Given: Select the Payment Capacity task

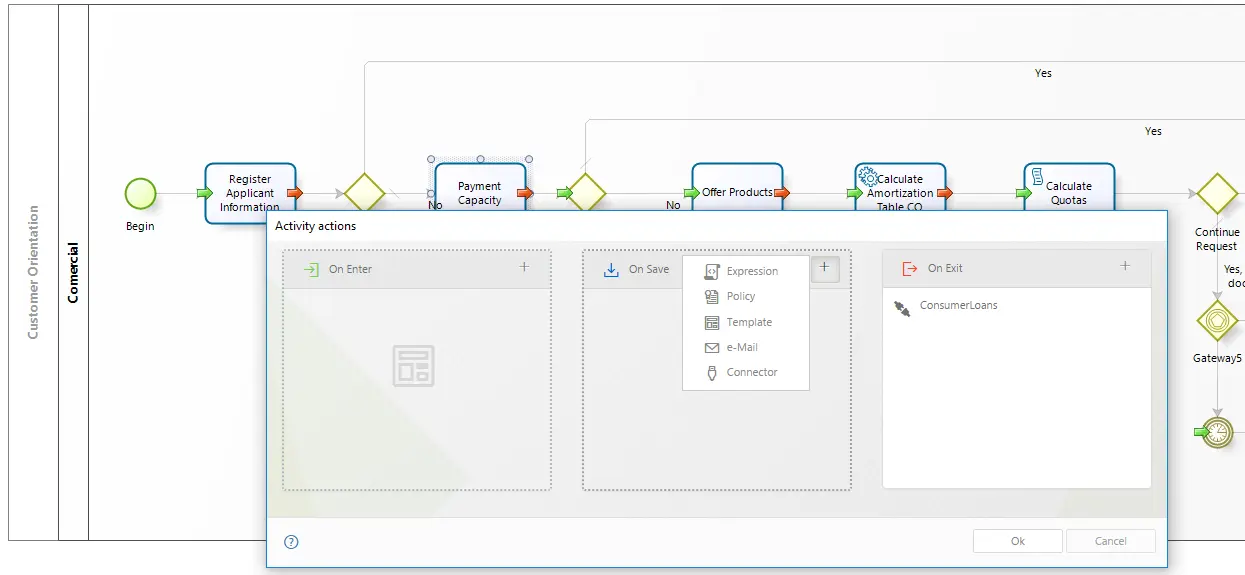Looking at the screenshot, I should click(480, 187).
